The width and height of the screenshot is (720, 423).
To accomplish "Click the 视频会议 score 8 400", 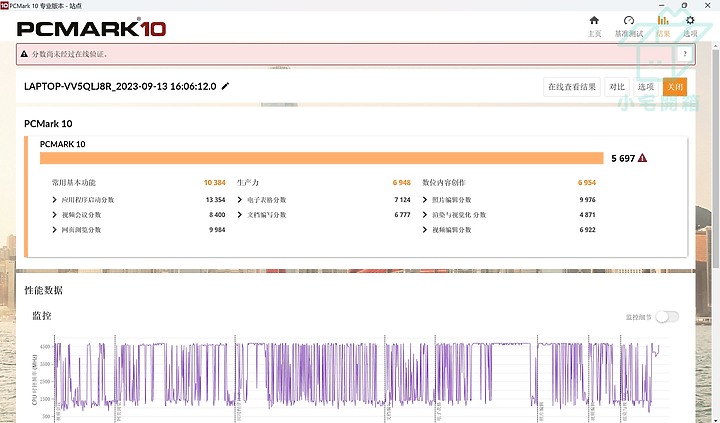I will pos(217,214).
